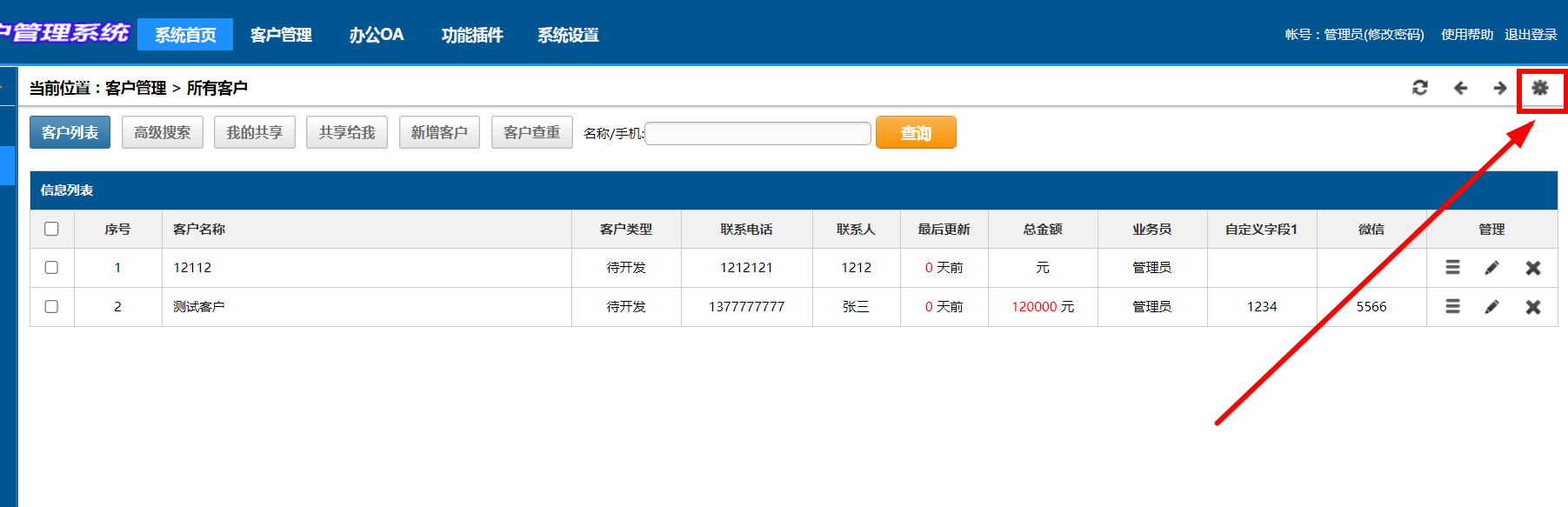Viewport: 1568px width, 507px height.
Task: Open 高级搜索 advanced search
Action: coord(163,132)
